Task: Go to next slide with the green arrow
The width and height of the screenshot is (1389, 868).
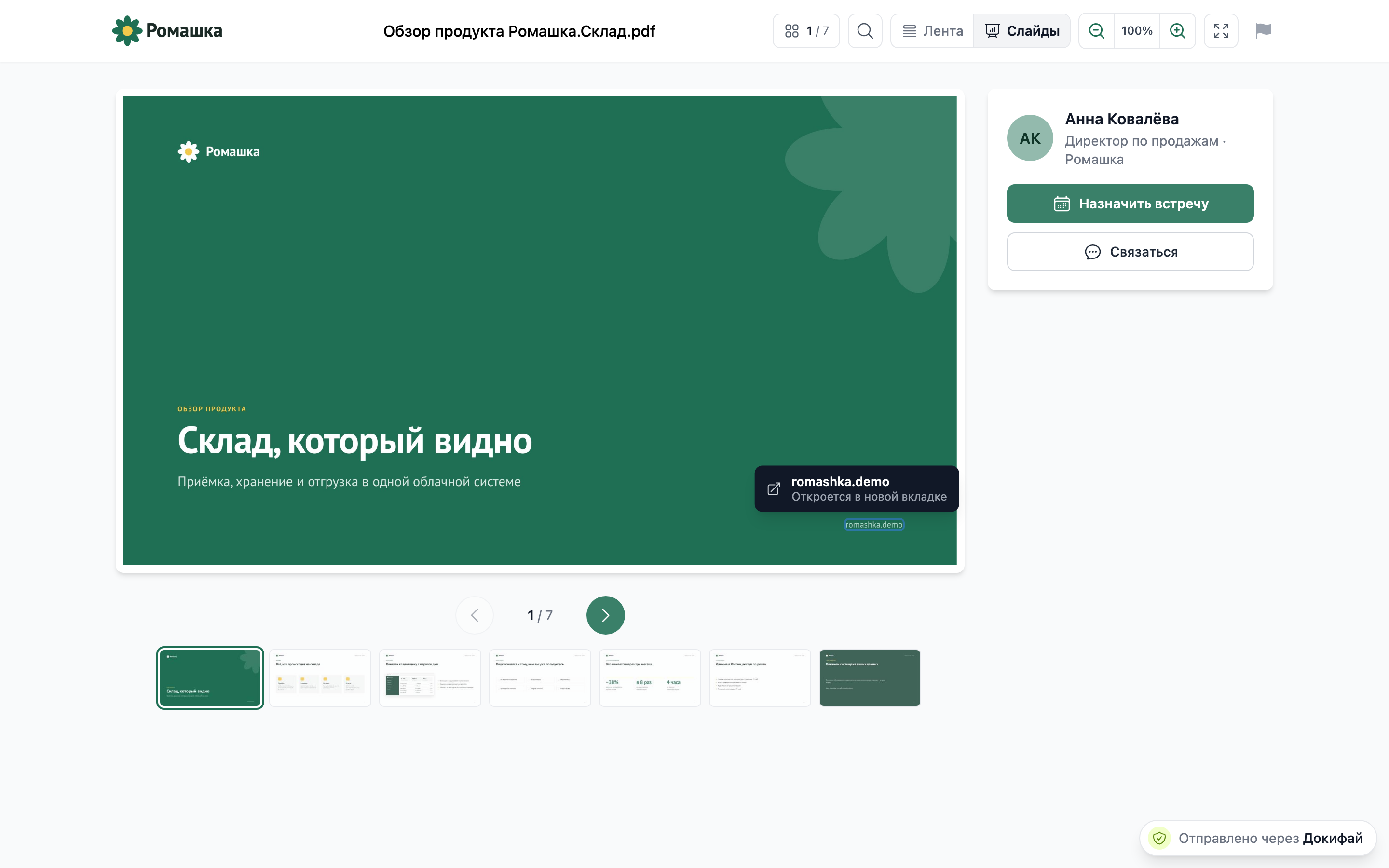Action: pyautogui.click(x=606, y=615)
